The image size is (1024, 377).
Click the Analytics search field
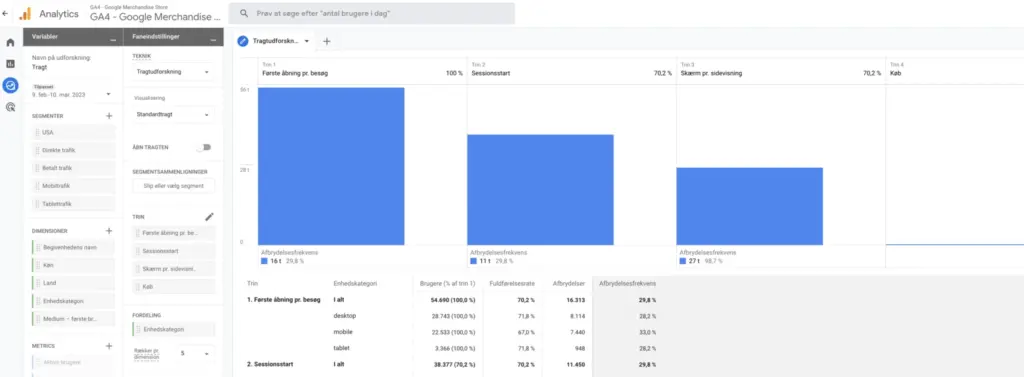tap(372, 13)
